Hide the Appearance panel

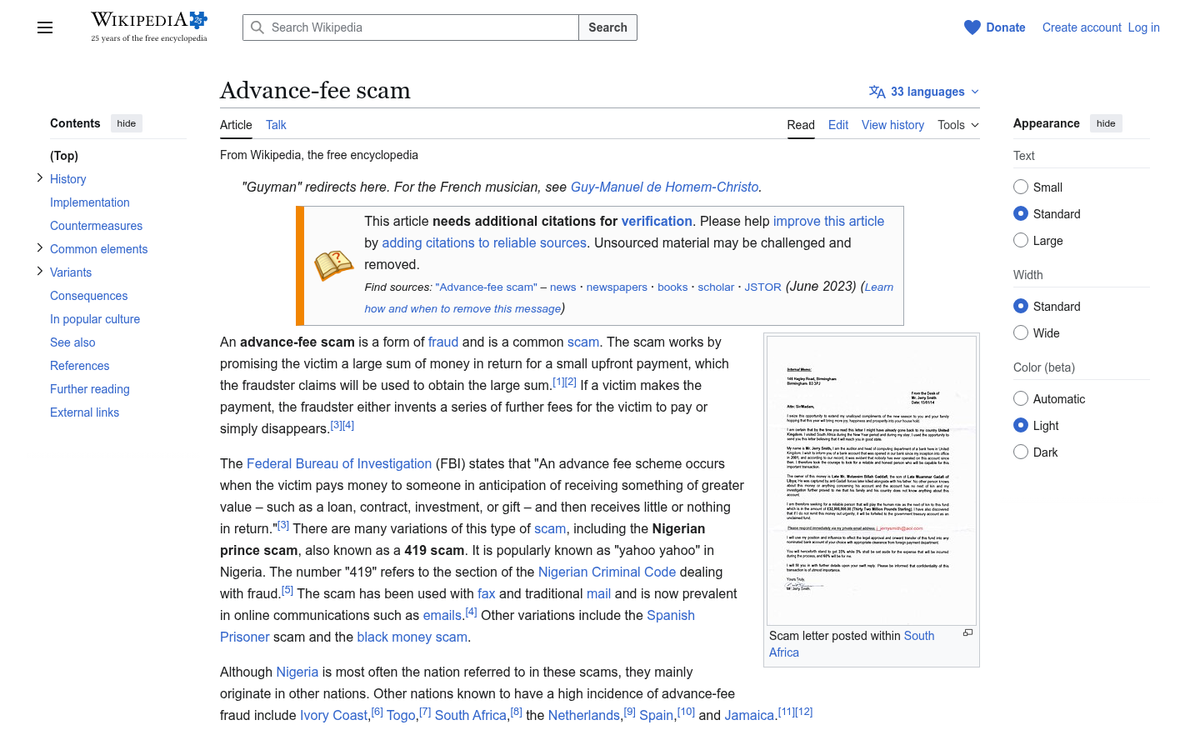(x=1105, y=124)
